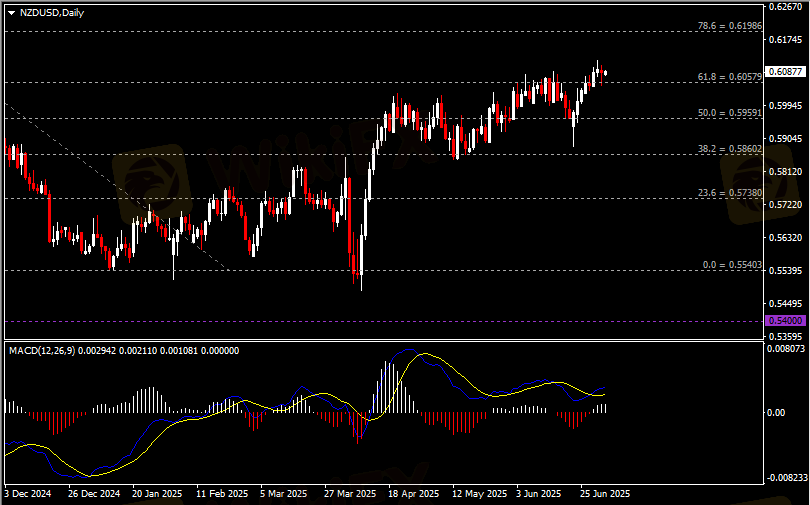Click the 0.55395 price axis value
The width and height of the screenshot is (810, 505).
click(785, 271)
